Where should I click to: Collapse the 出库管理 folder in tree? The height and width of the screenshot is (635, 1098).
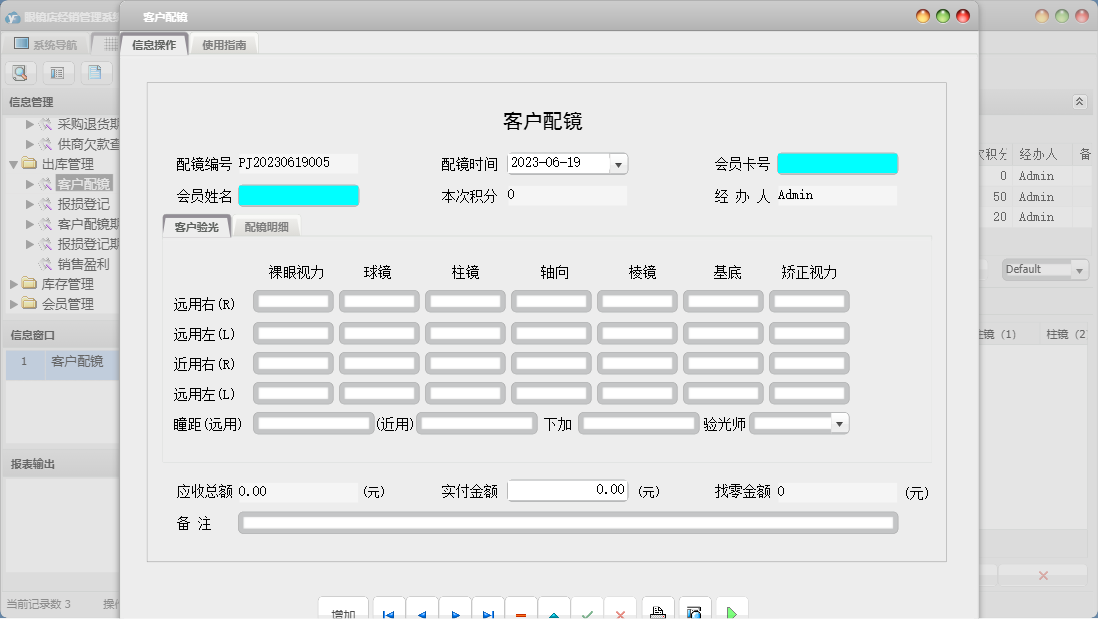pos(14,164)
